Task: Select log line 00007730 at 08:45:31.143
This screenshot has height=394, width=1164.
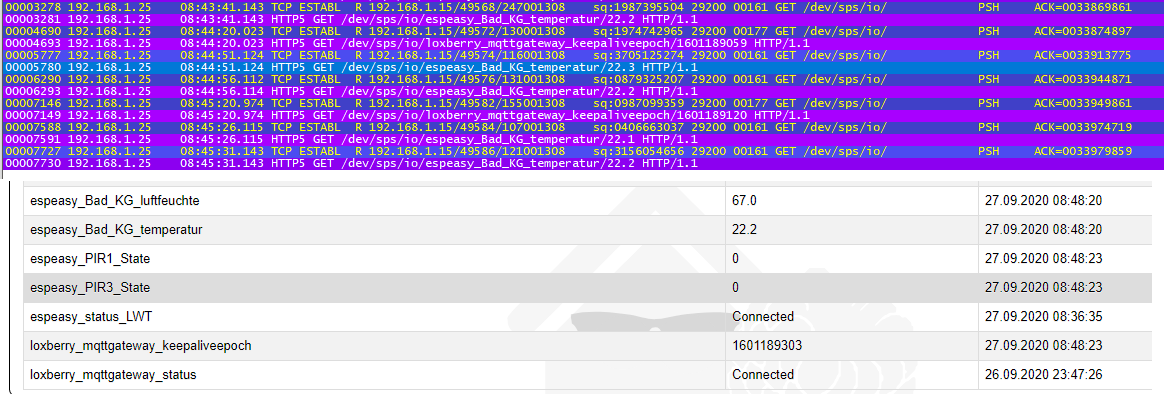Action: click(582, 163)
